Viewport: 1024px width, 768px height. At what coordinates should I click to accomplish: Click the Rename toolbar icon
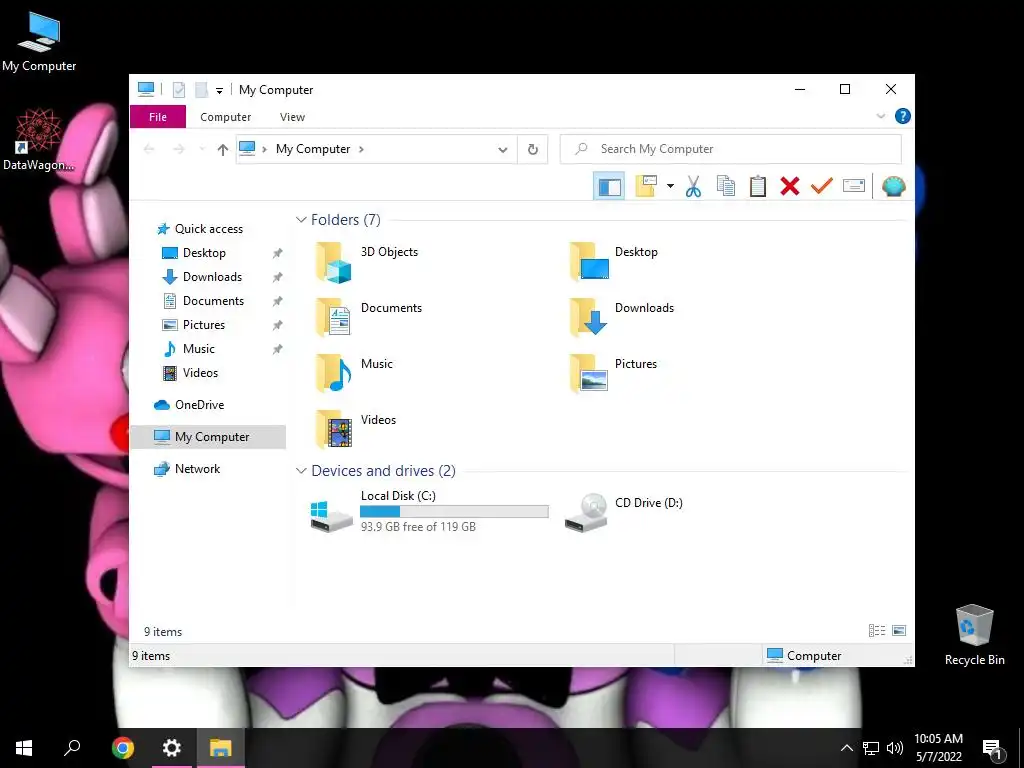click(854, 186)
